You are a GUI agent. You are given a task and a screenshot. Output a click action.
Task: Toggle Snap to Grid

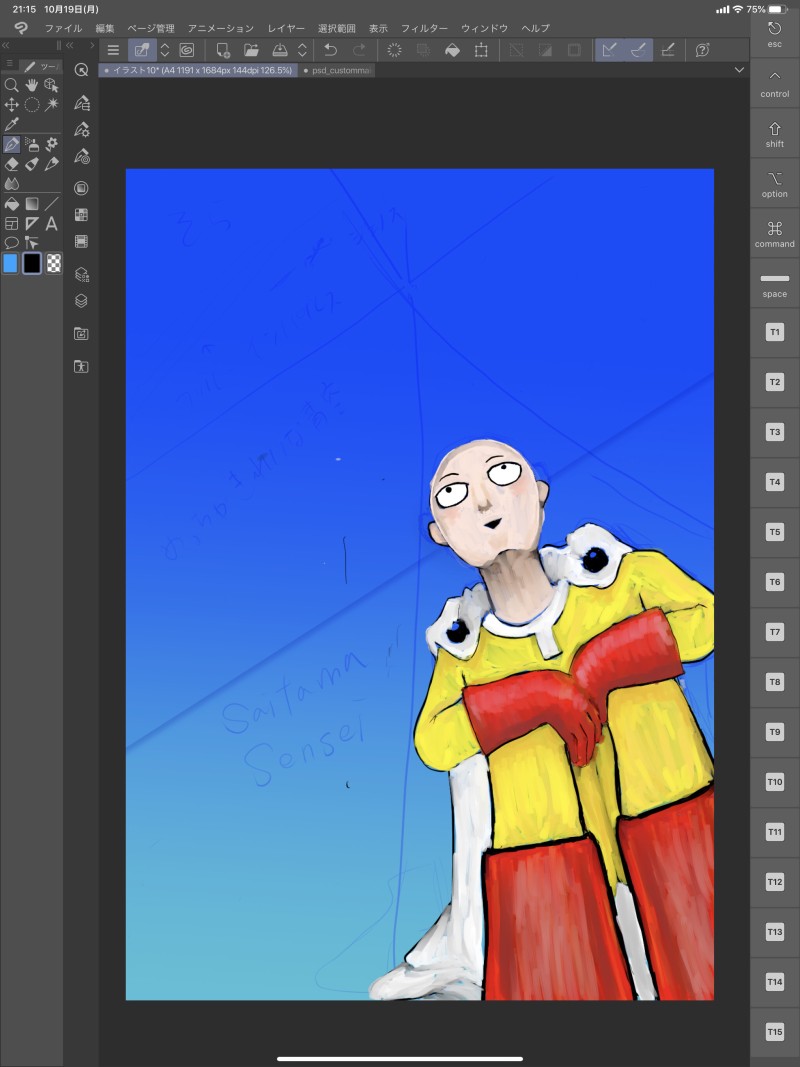pos(667,50)
